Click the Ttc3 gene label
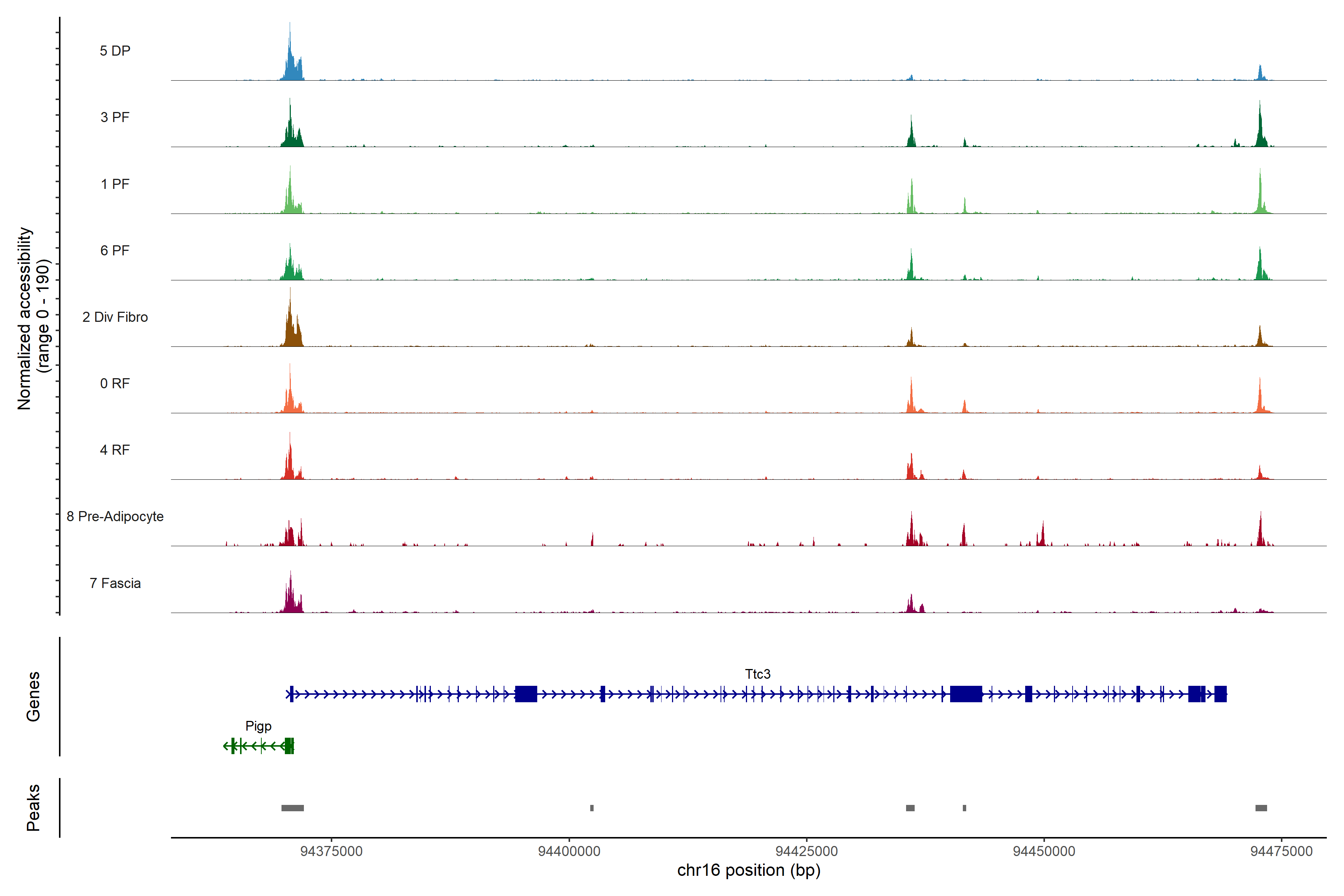The height and width of the screenshot is (896, 1344). (757, 674)
